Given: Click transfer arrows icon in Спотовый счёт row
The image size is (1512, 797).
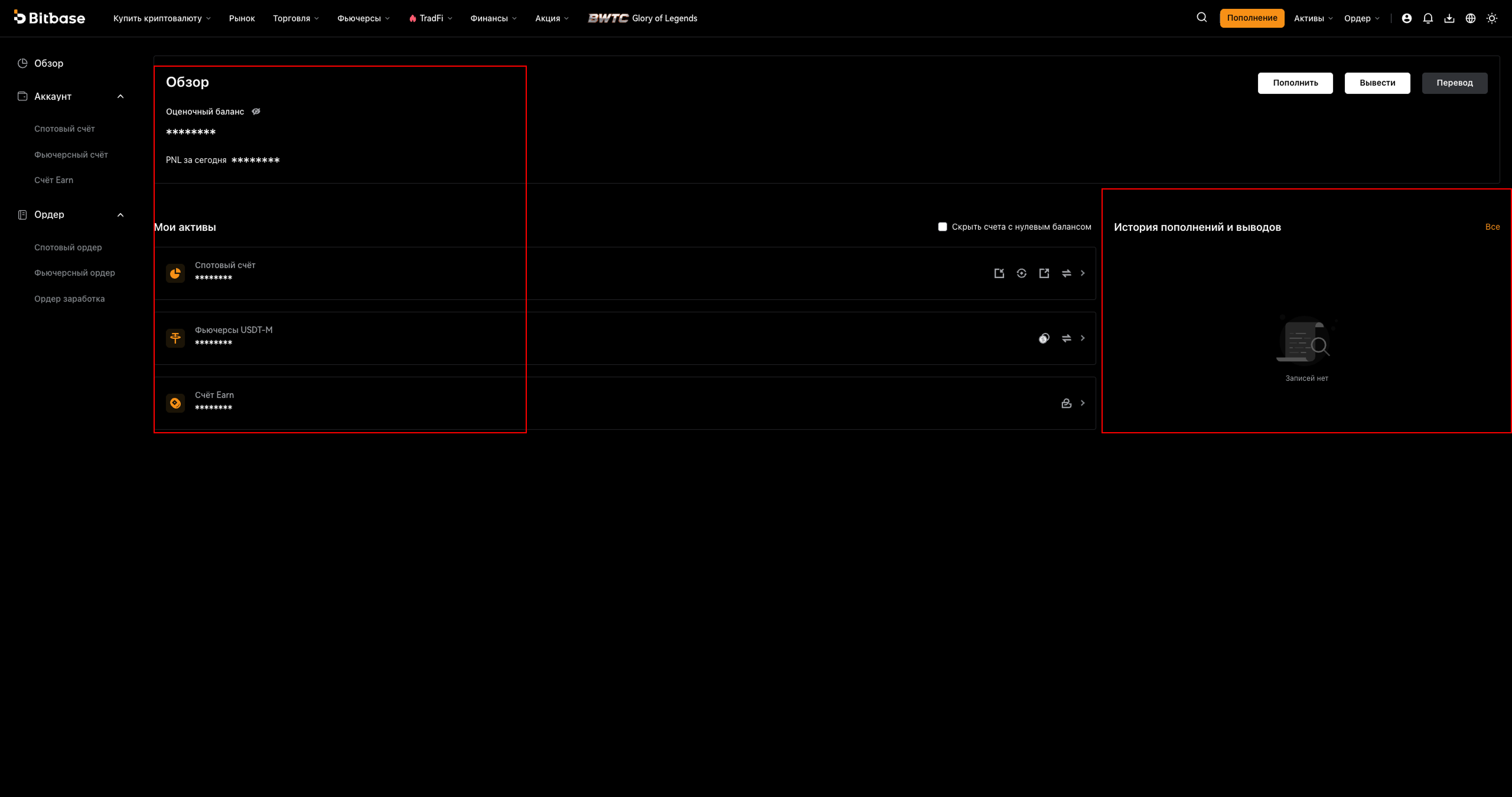Looking at the screenshot, I should pyautogui.click(x=1067, y=273).
